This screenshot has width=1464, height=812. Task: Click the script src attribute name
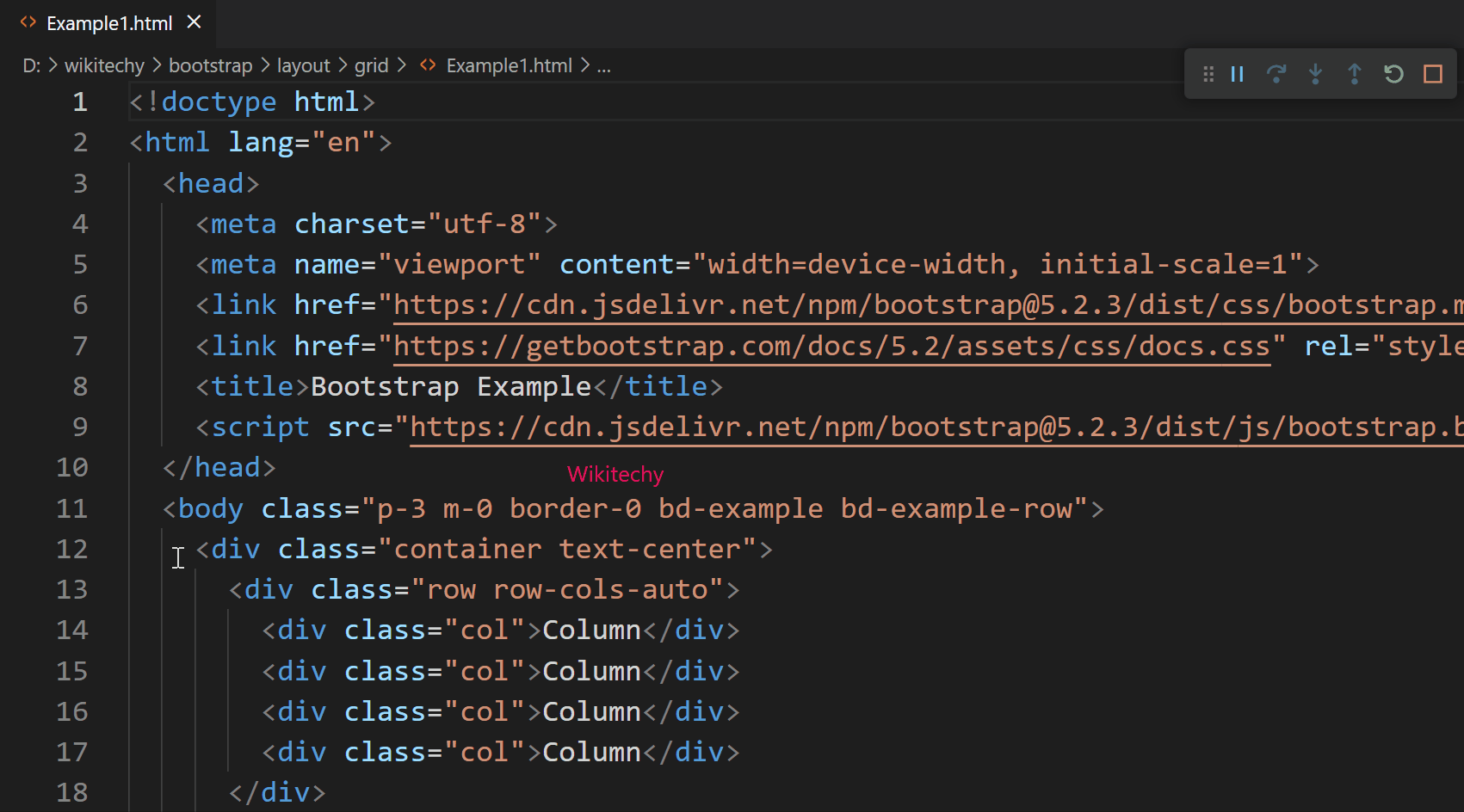point(352,428)
